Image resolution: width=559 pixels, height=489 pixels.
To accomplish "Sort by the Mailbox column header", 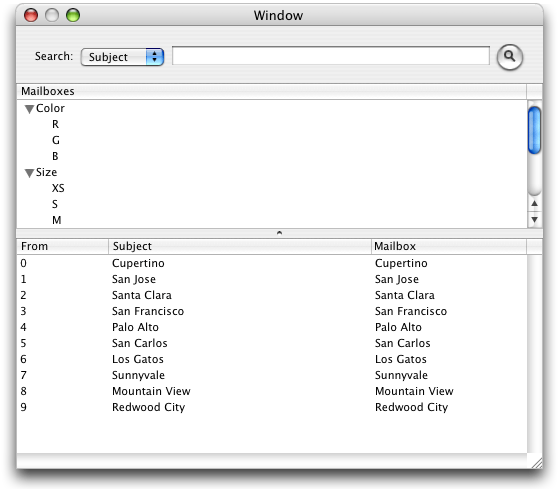I will (x=449, y=246).
